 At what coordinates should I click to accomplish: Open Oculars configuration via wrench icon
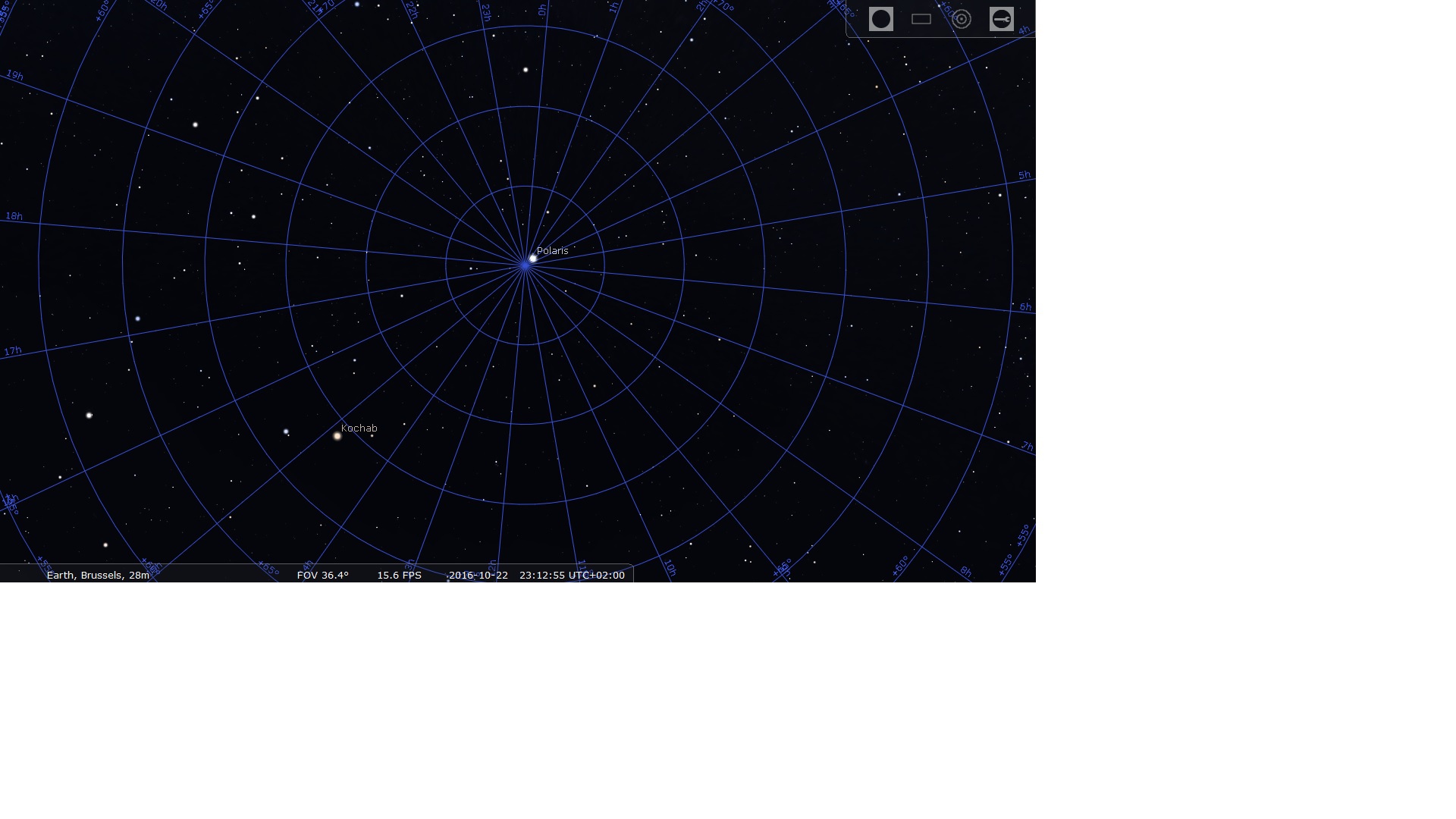(x=1001, y=19)
